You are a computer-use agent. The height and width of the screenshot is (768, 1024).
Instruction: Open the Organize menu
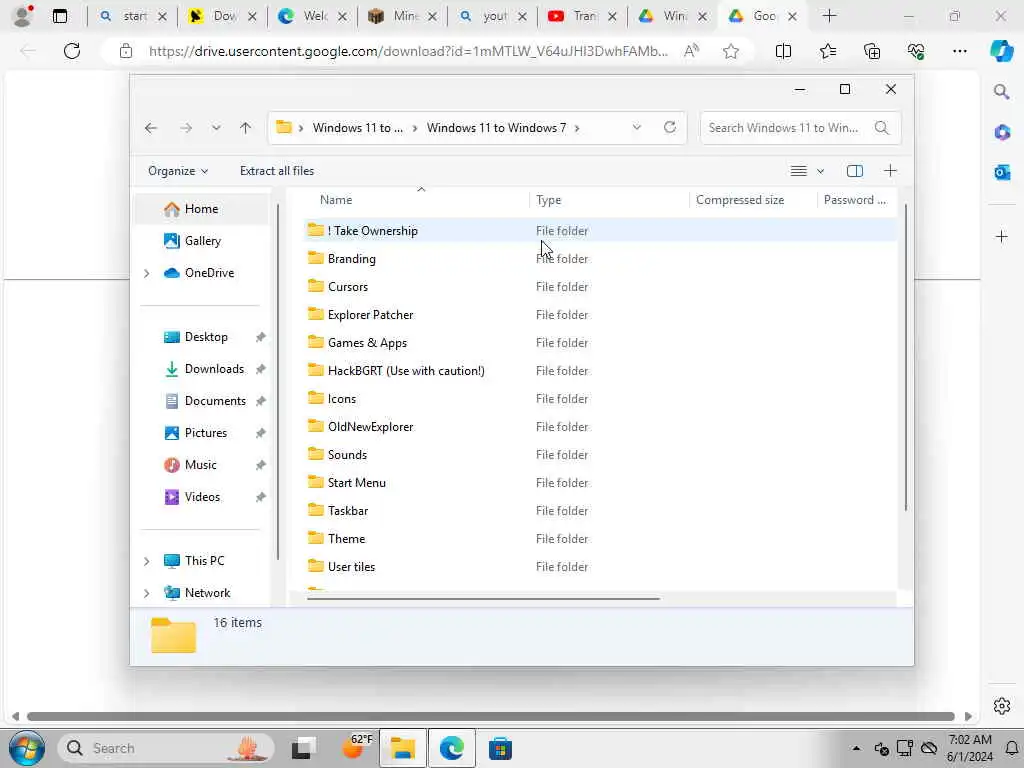click(x=178, y=171)
